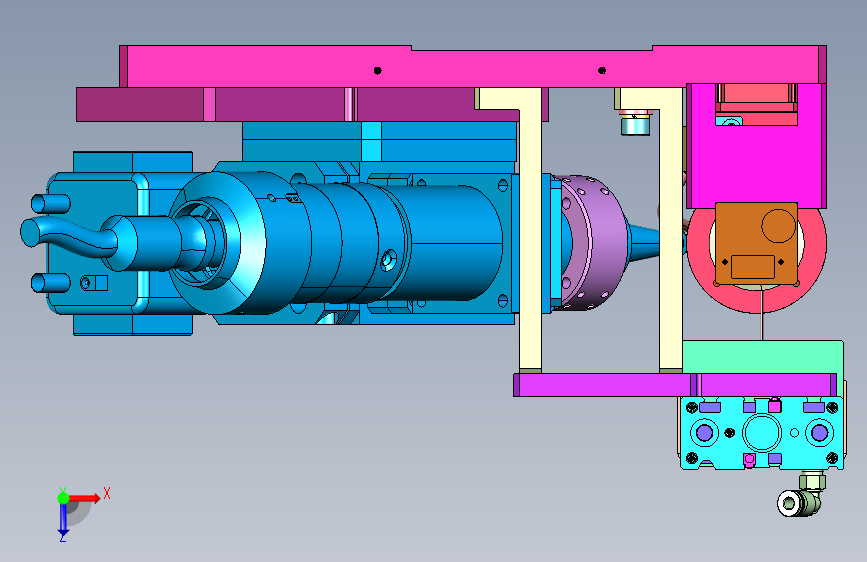The image size is (867, 562).
Task: Pick the thin rod between red wheel and green plate
Action: 762,313
